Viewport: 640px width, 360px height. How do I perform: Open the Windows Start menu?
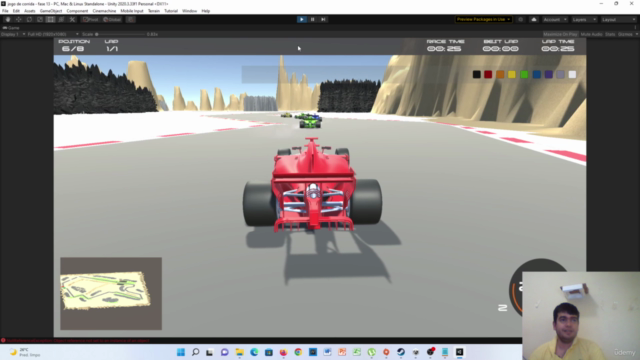click(x=181, y=352)
